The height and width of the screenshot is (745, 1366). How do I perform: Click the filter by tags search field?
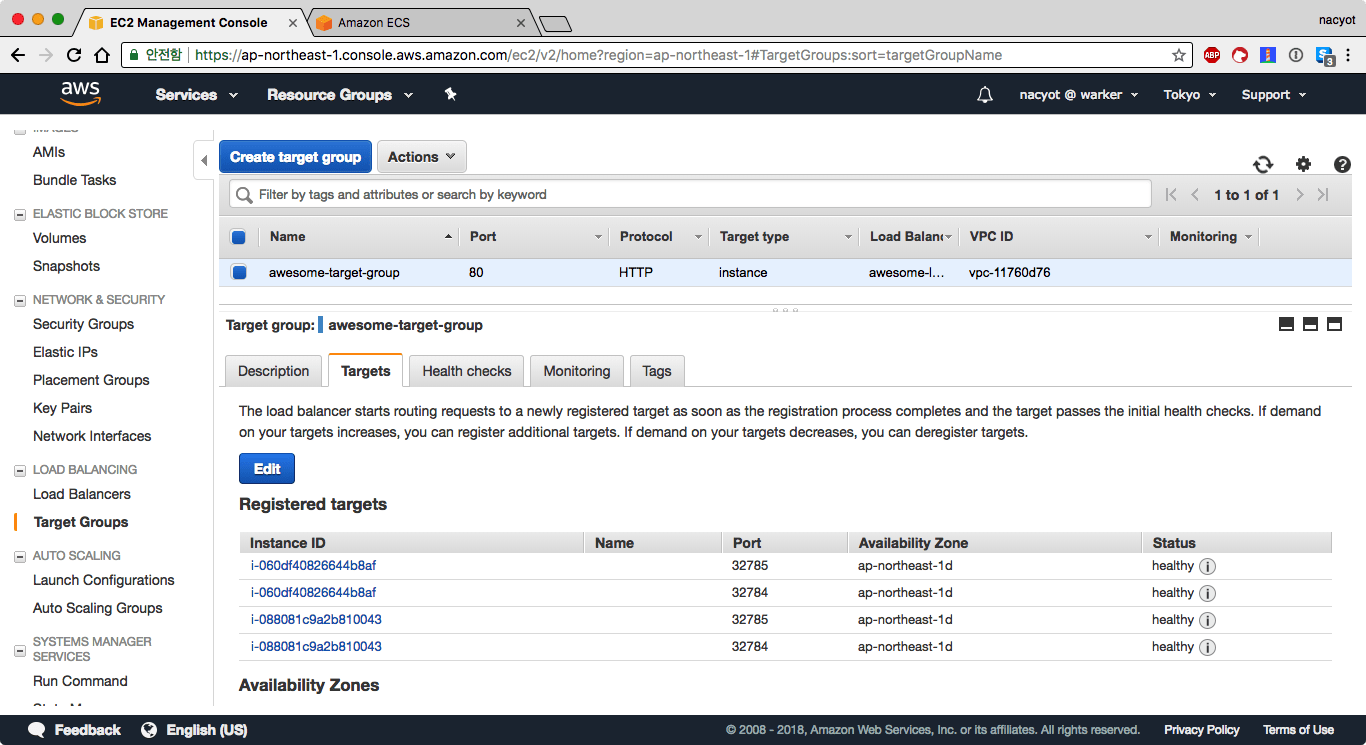coord(690,195)
